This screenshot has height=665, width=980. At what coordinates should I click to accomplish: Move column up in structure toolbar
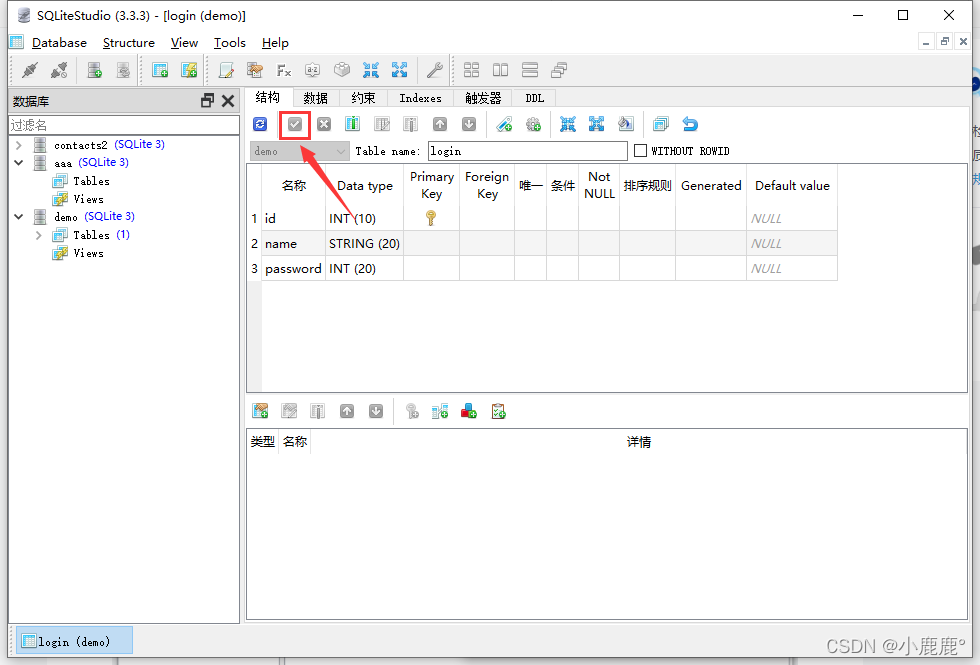pos(440,124)
